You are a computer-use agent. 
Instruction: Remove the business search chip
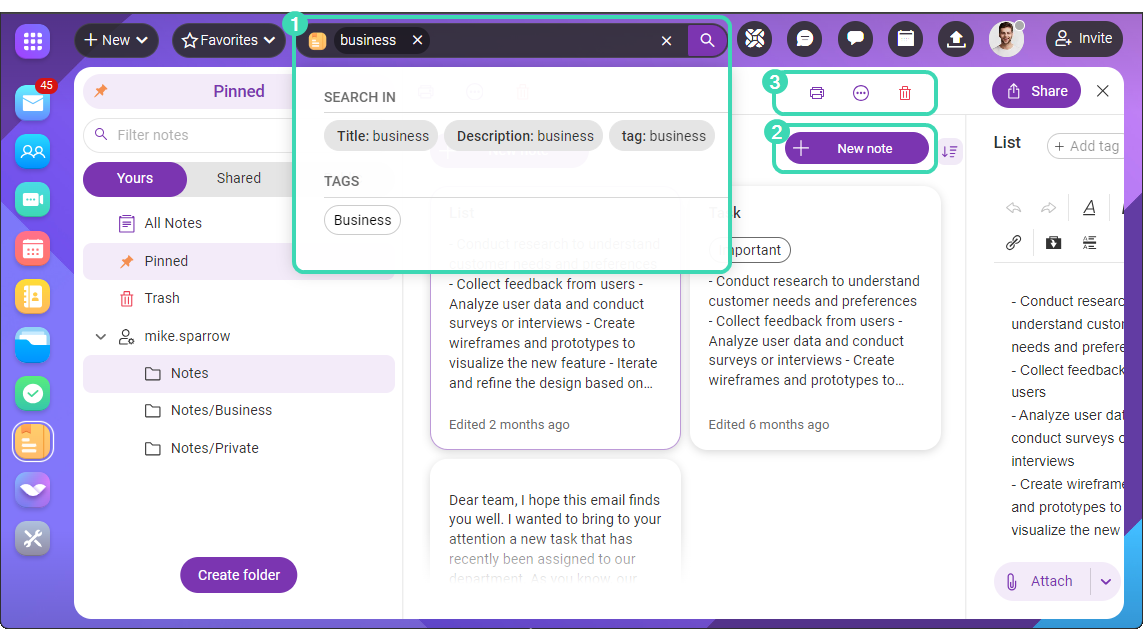[418, 40]
